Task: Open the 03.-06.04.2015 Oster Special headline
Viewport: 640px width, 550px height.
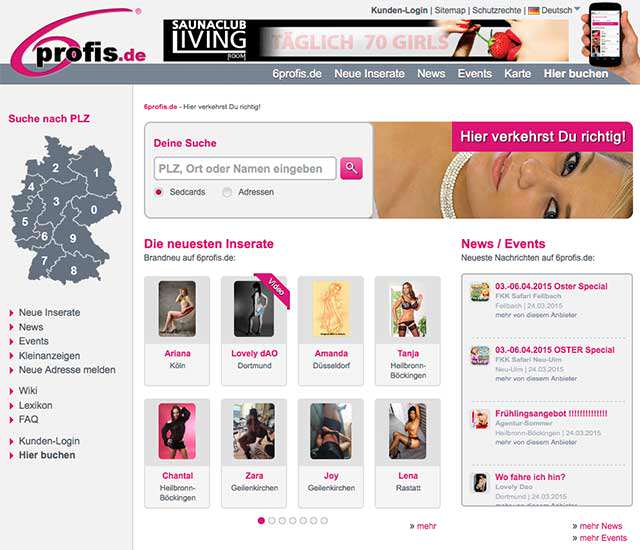Action: tap(551, 286)
